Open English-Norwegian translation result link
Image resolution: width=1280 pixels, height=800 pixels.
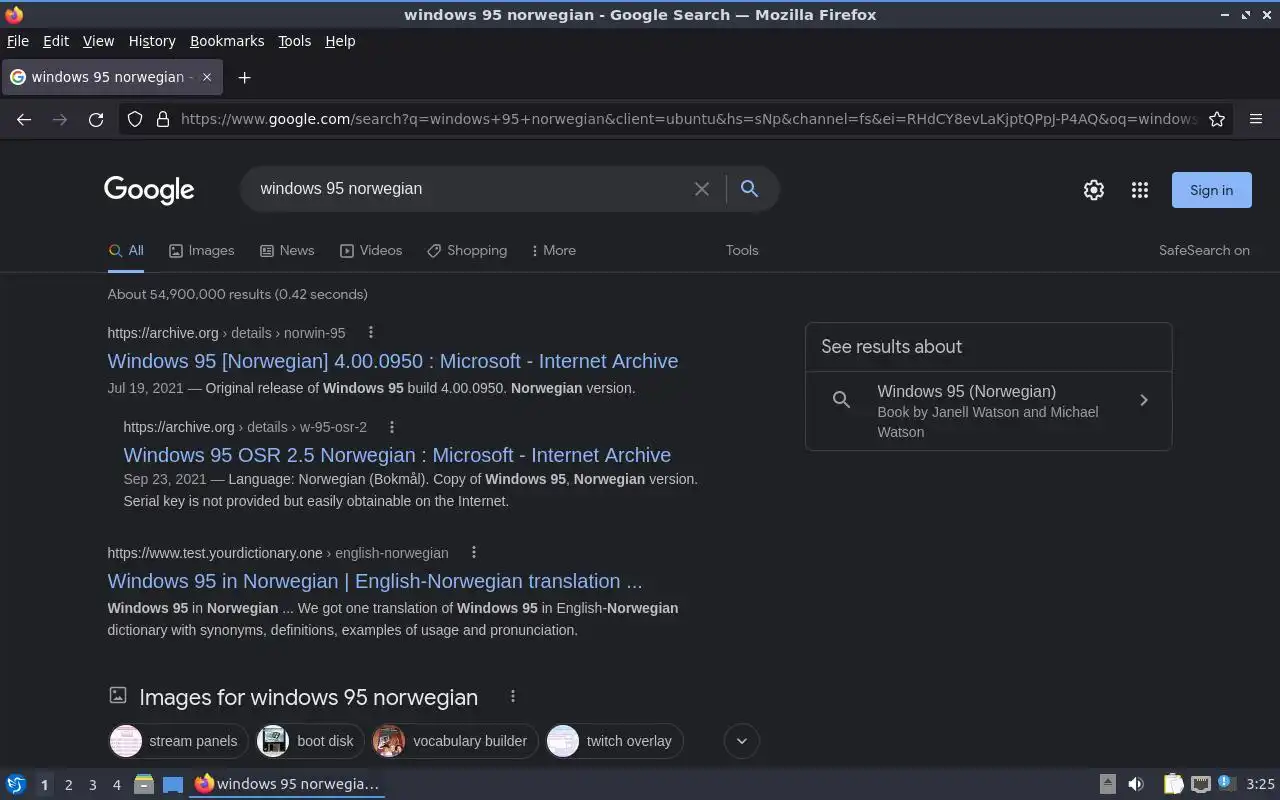point(375,581)
